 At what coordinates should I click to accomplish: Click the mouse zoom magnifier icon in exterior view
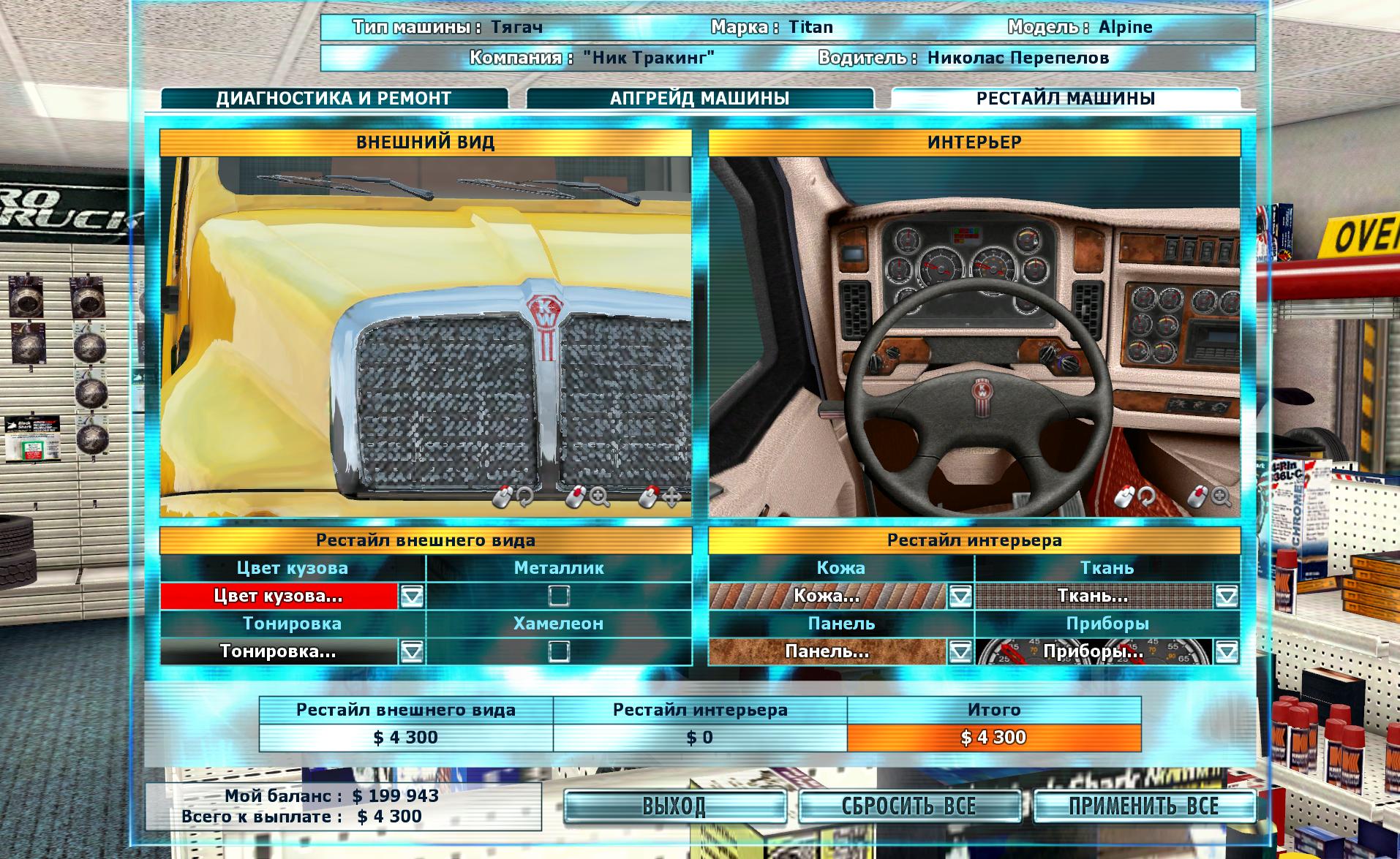click(x=587, y=497)
